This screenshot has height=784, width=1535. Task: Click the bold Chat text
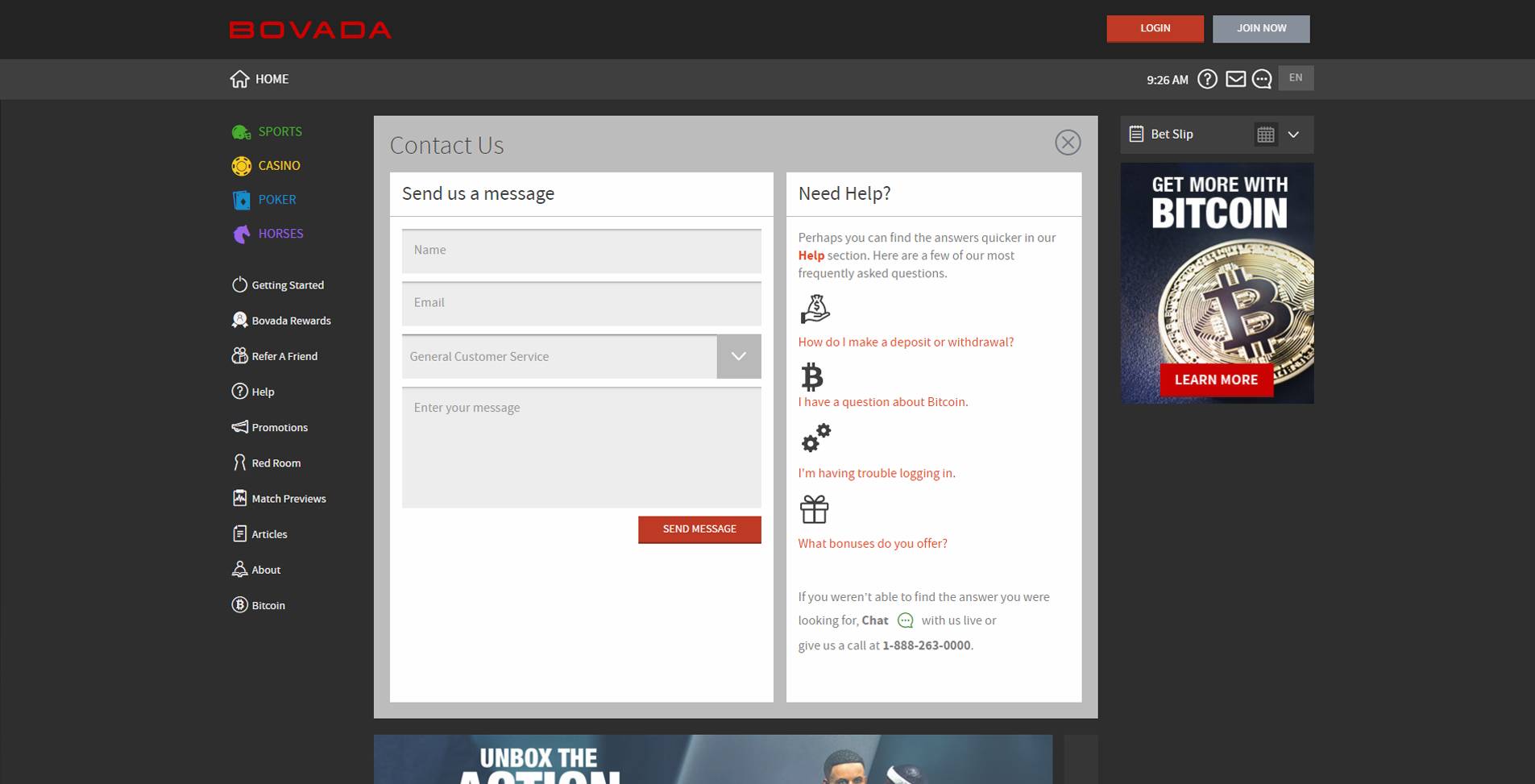[x=875, y=620]
